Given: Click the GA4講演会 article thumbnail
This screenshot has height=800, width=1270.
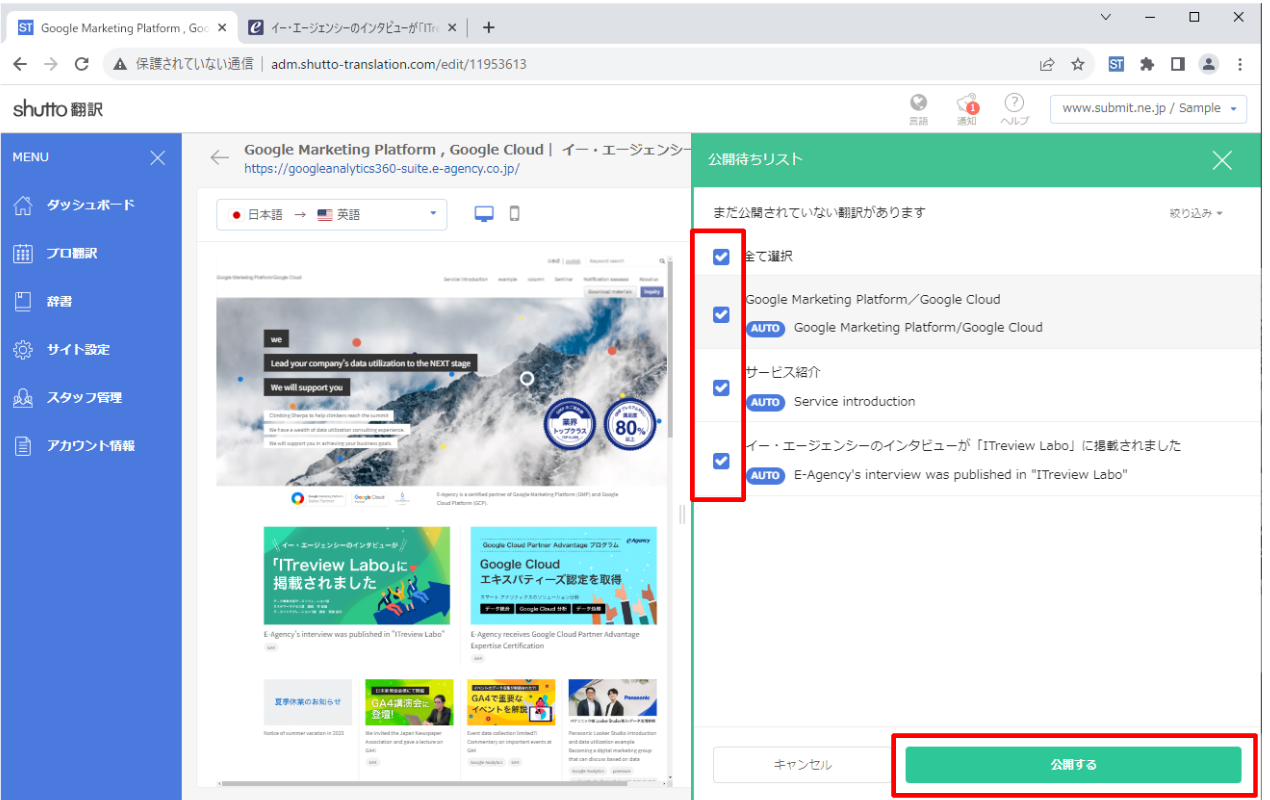Looking at the screenshot, I should click(409, 702).
